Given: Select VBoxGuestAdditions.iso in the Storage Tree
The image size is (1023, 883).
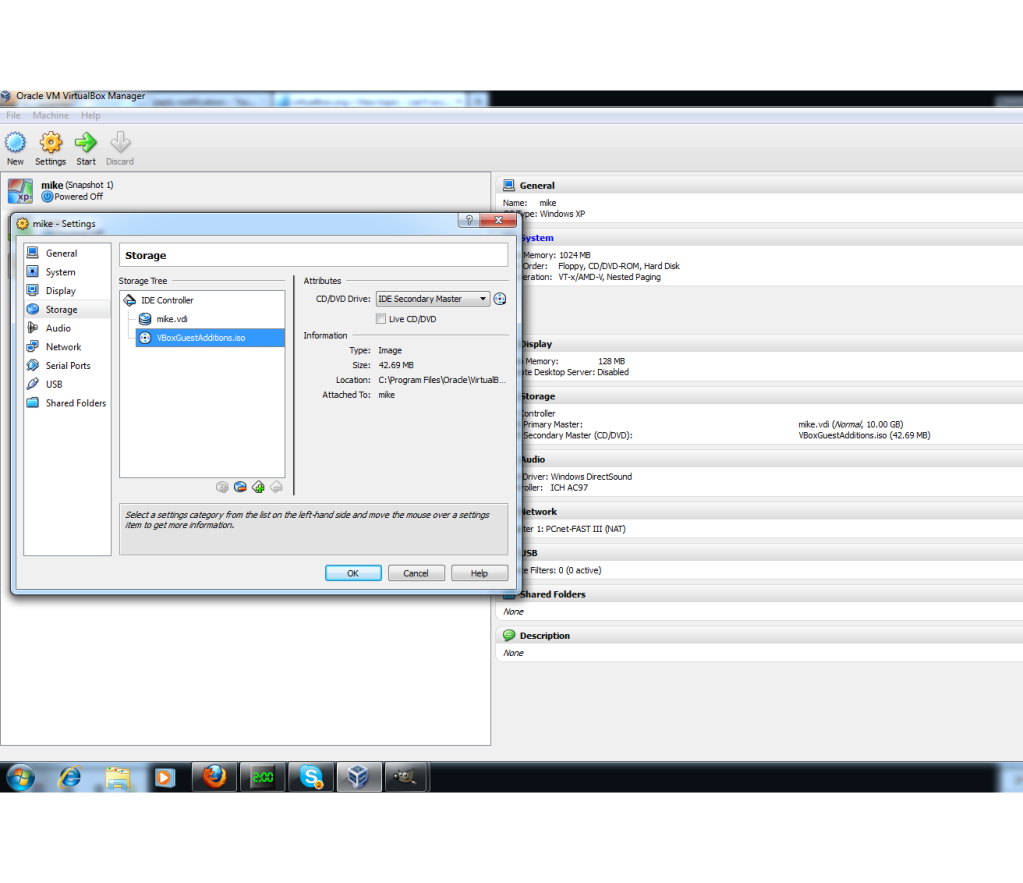Looking at the screenshot, I should (x=200, y=338).
